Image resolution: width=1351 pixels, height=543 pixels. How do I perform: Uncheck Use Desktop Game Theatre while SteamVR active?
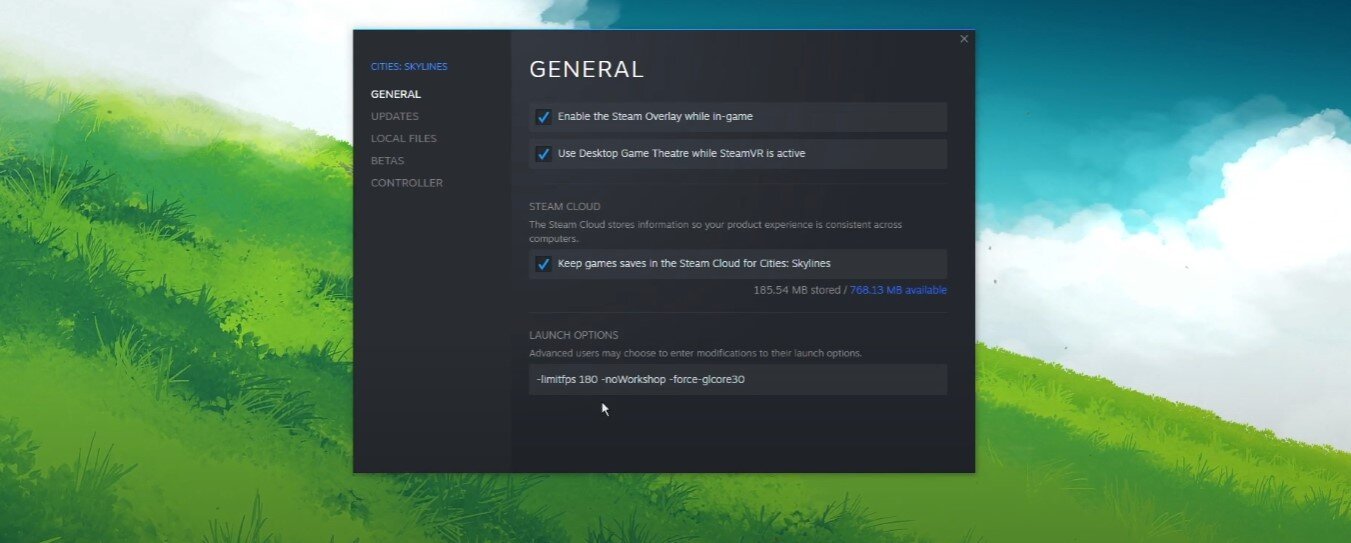click(543, 154)
